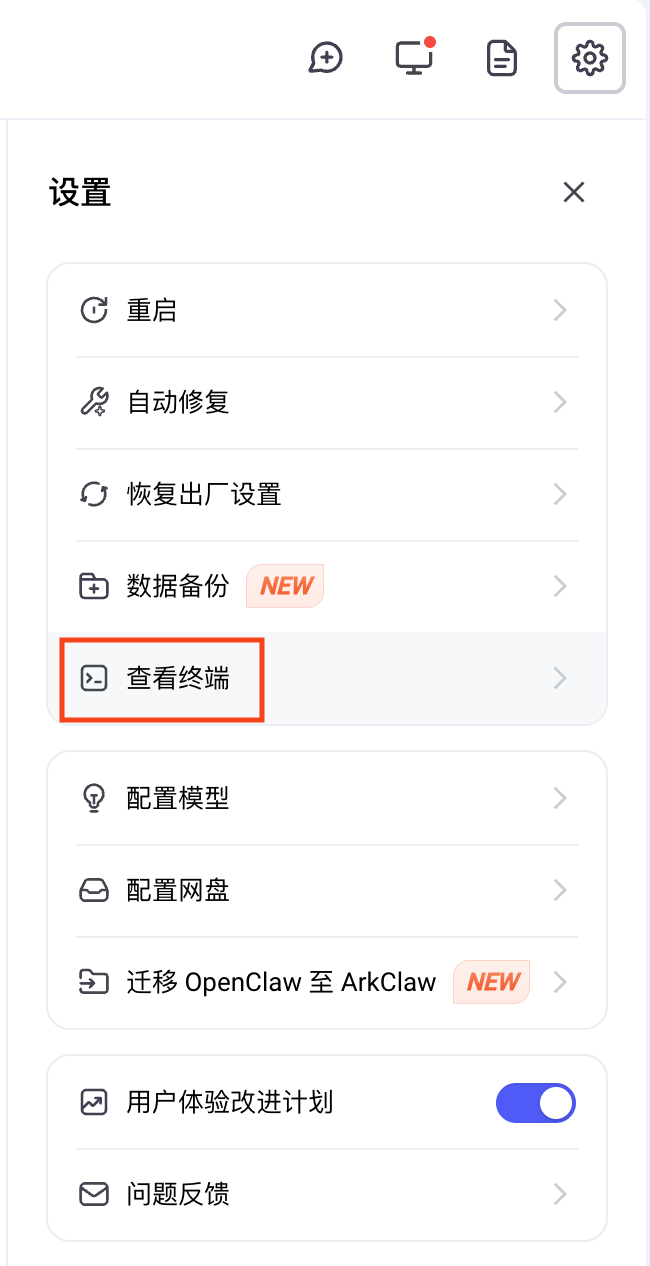
Task: Click the envelope icon for 问题反馈
Action: pyautogui.click(x=94, y=1194)
